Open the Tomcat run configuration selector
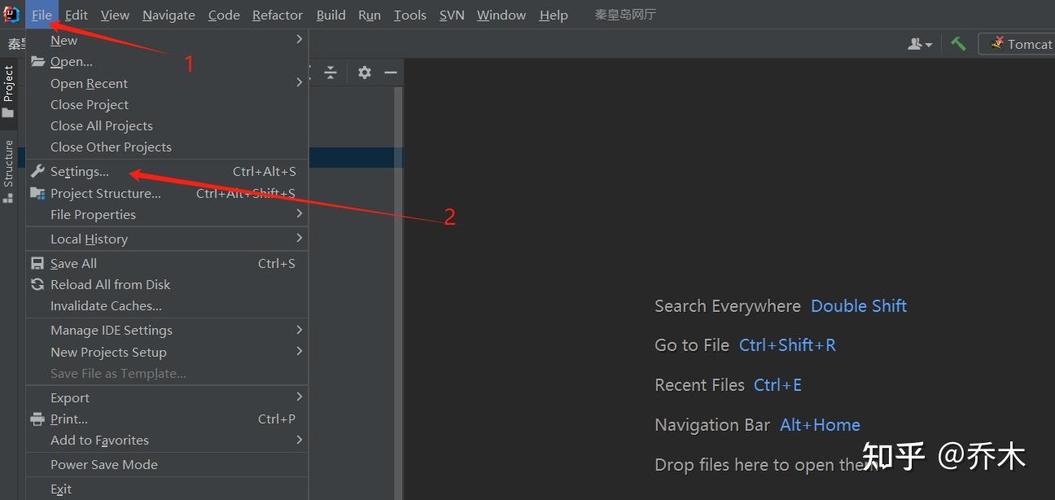The image size is (1055, 500). click(x=1017, y=44)
